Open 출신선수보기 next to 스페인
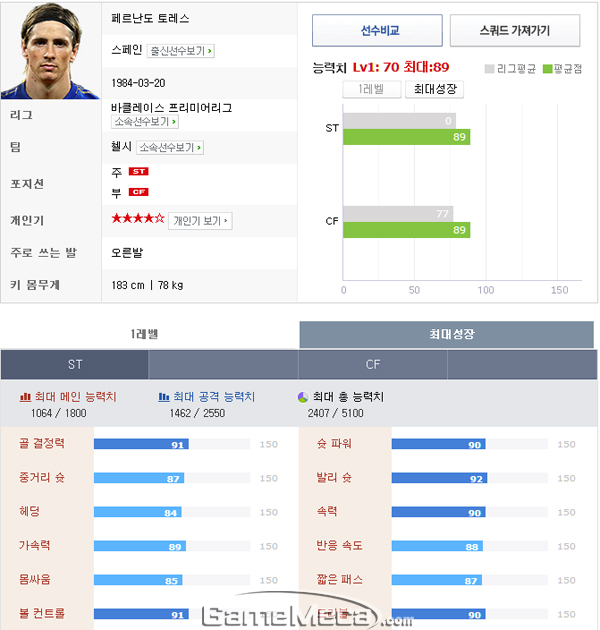Screen dimensions: 600x630 pyautogui.click(x=180, y=51)
